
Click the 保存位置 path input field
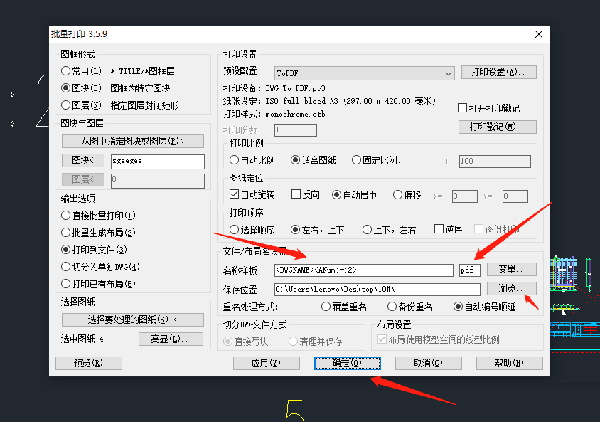pyautogui.click(x=377, y=289)
